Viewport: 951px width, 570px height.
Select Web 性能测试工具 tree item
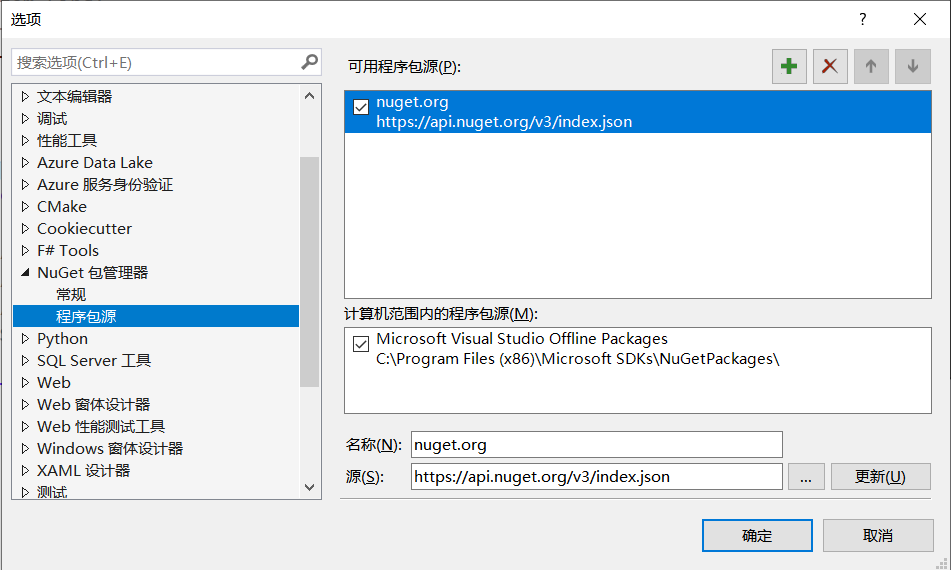pyautogui.click(x=101, y=426)
